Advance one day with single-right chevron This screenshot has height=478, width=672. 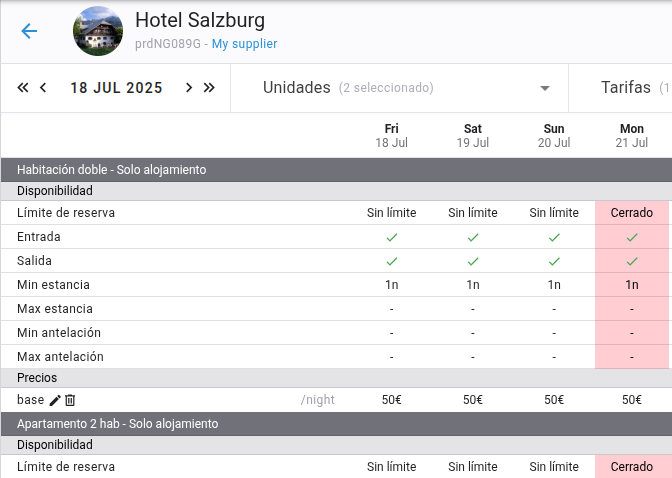coord(189,88)
